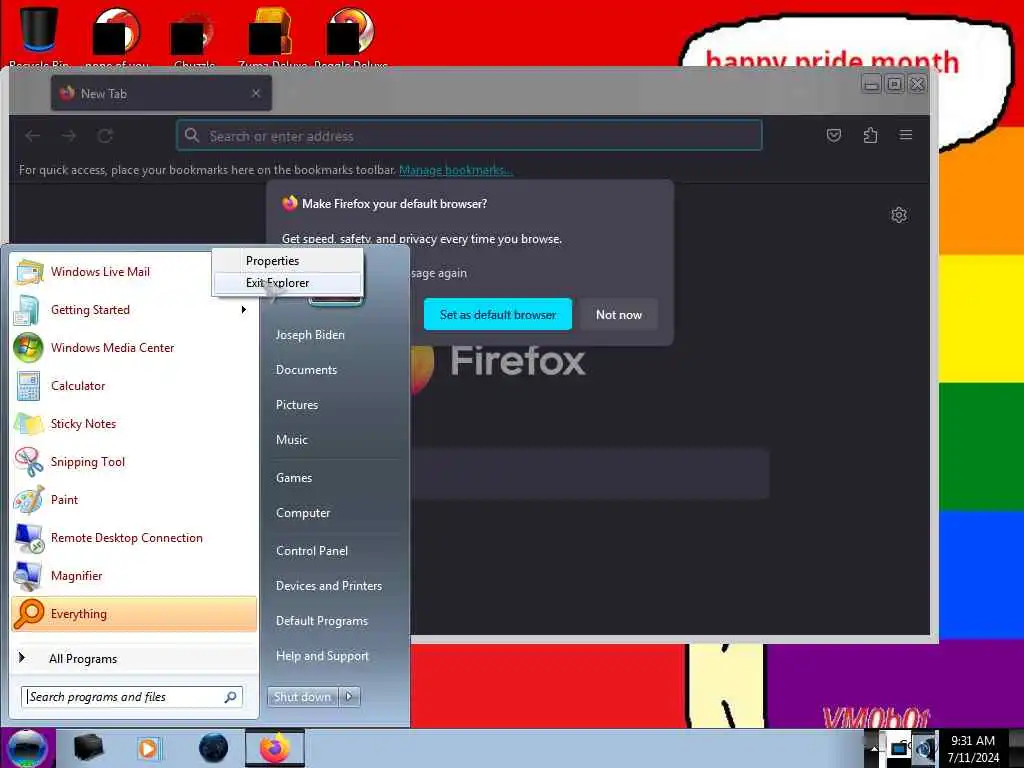Open Windows Media Center
The width and height of the screenshot is (1024, 768).
pos(134,347)
